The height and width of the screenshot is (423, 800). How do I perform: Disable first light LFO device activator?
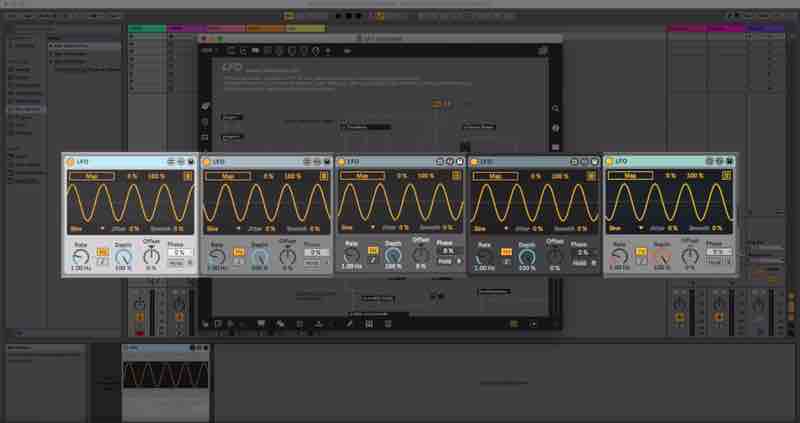tap(70, 162)
